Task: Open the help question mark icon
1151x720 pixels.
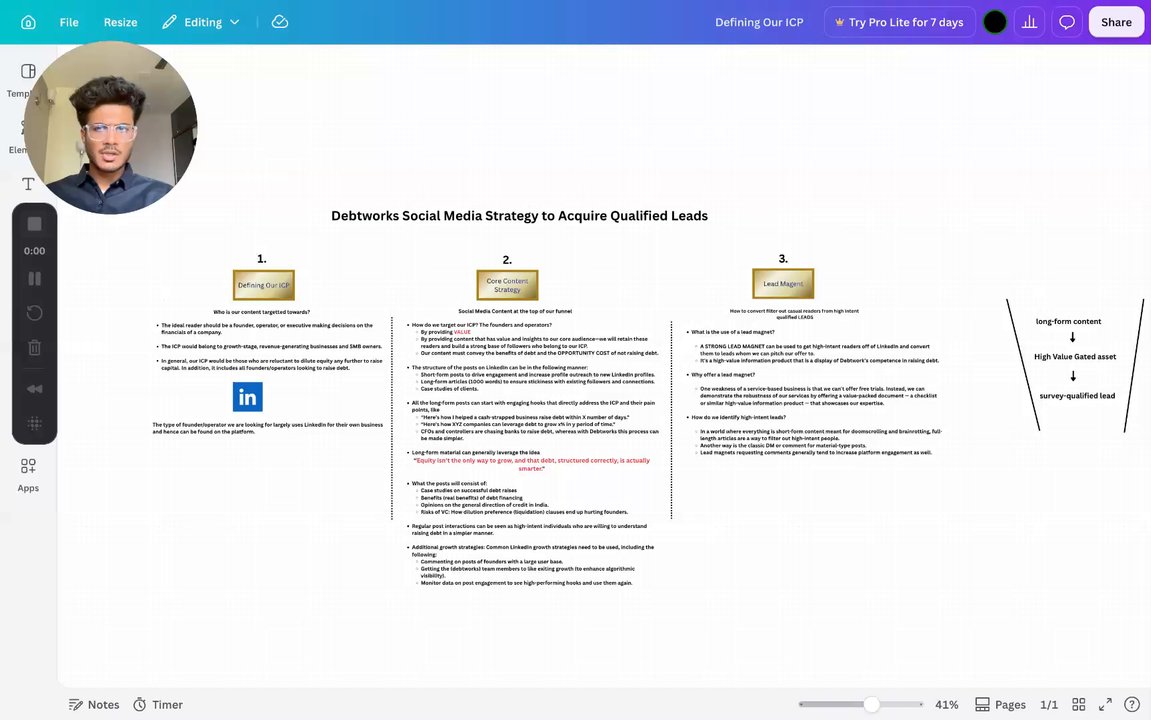Action: (x=1132, y=705)
